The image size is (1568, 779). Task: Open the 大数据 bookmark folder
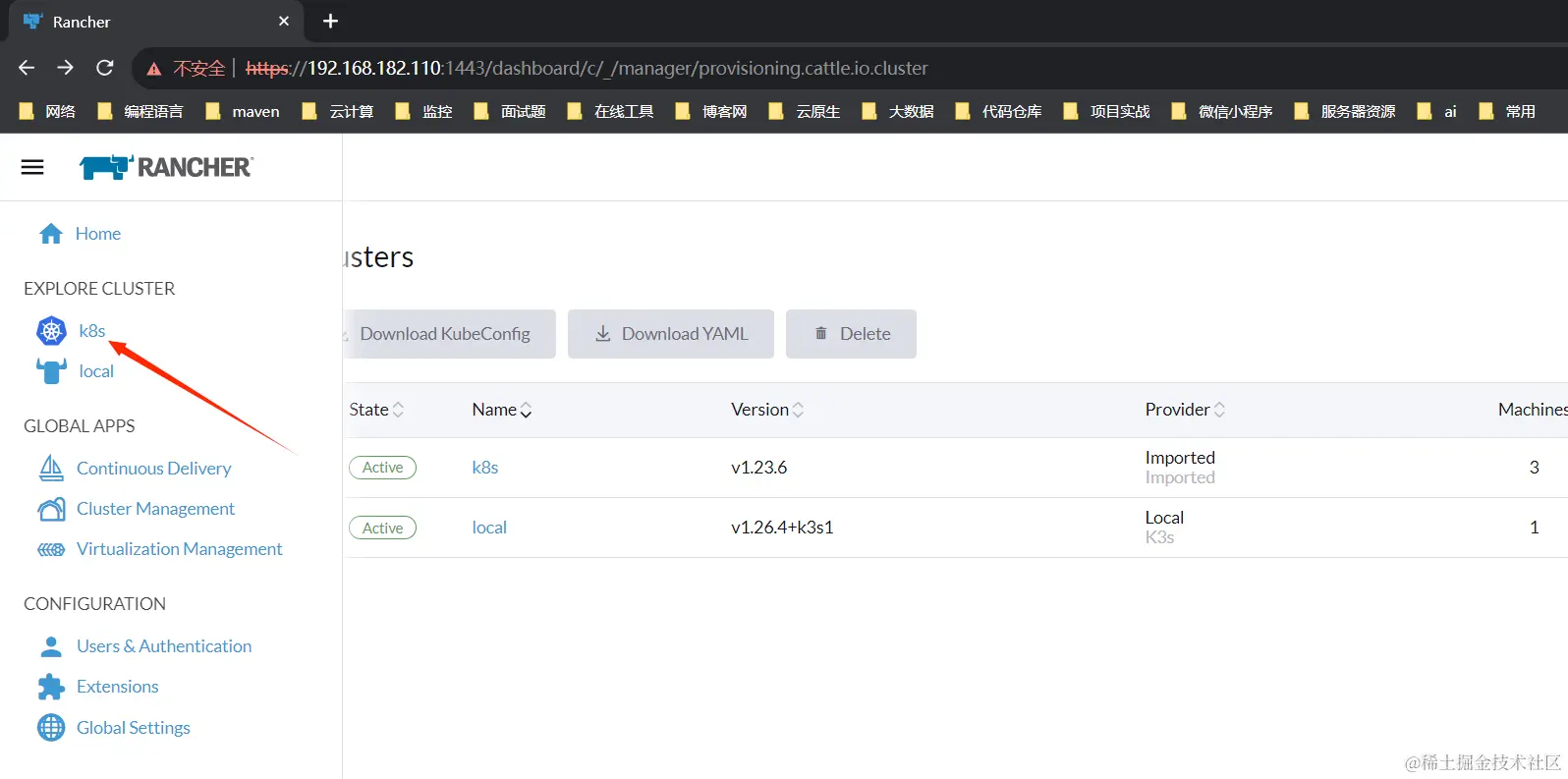898,111
